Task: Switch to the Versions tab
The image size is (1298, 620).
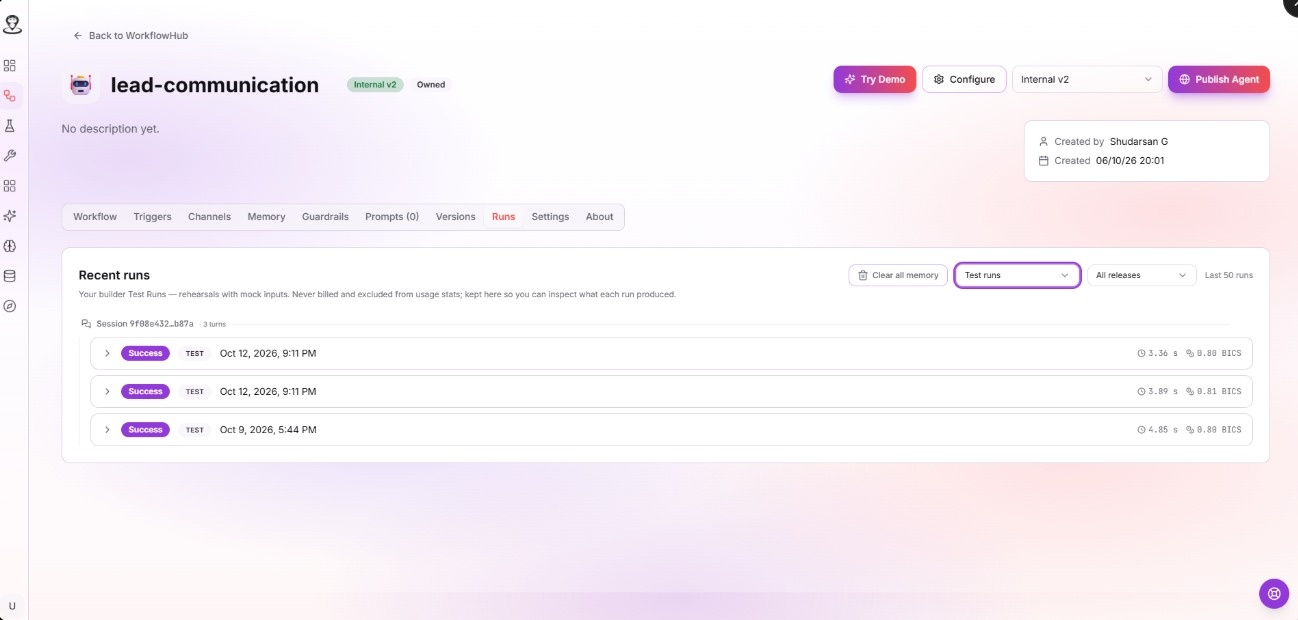Action: coord(455,217)
